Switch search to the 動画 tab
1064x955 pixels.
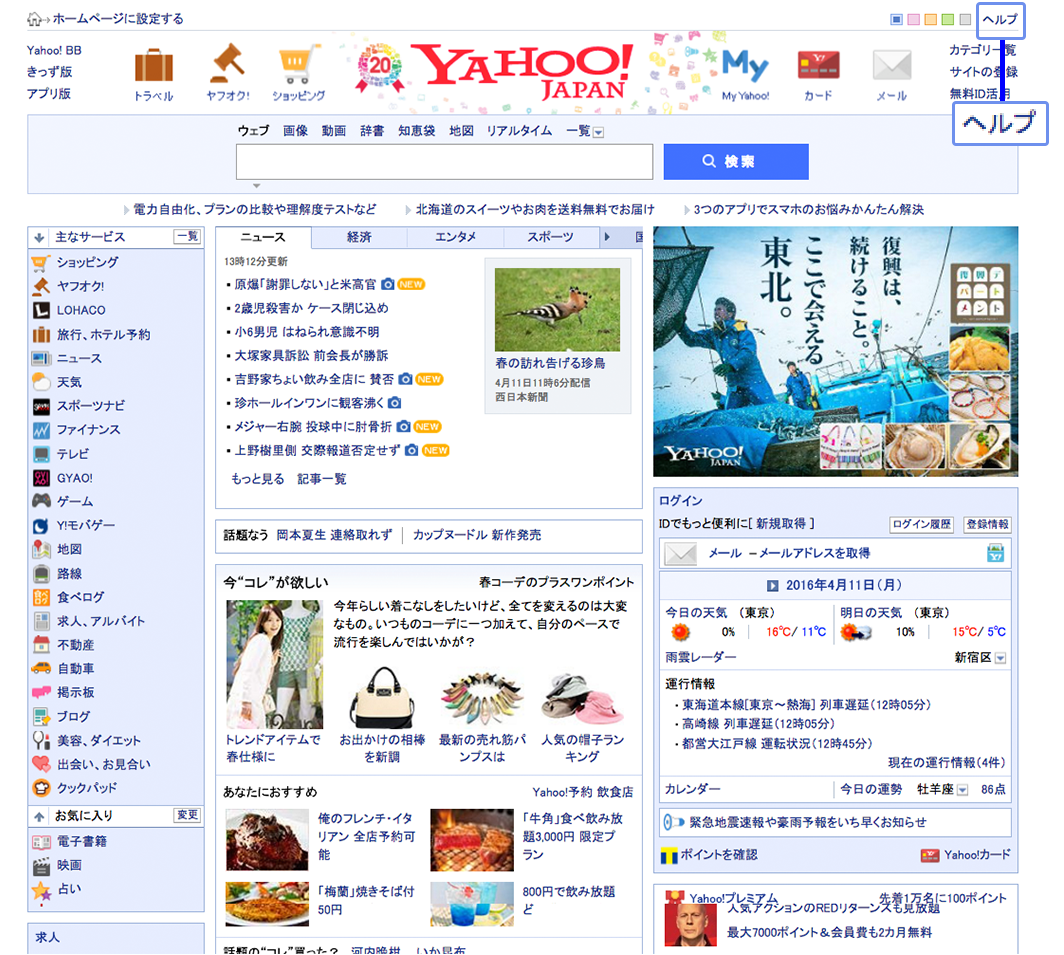click(334, 131)
